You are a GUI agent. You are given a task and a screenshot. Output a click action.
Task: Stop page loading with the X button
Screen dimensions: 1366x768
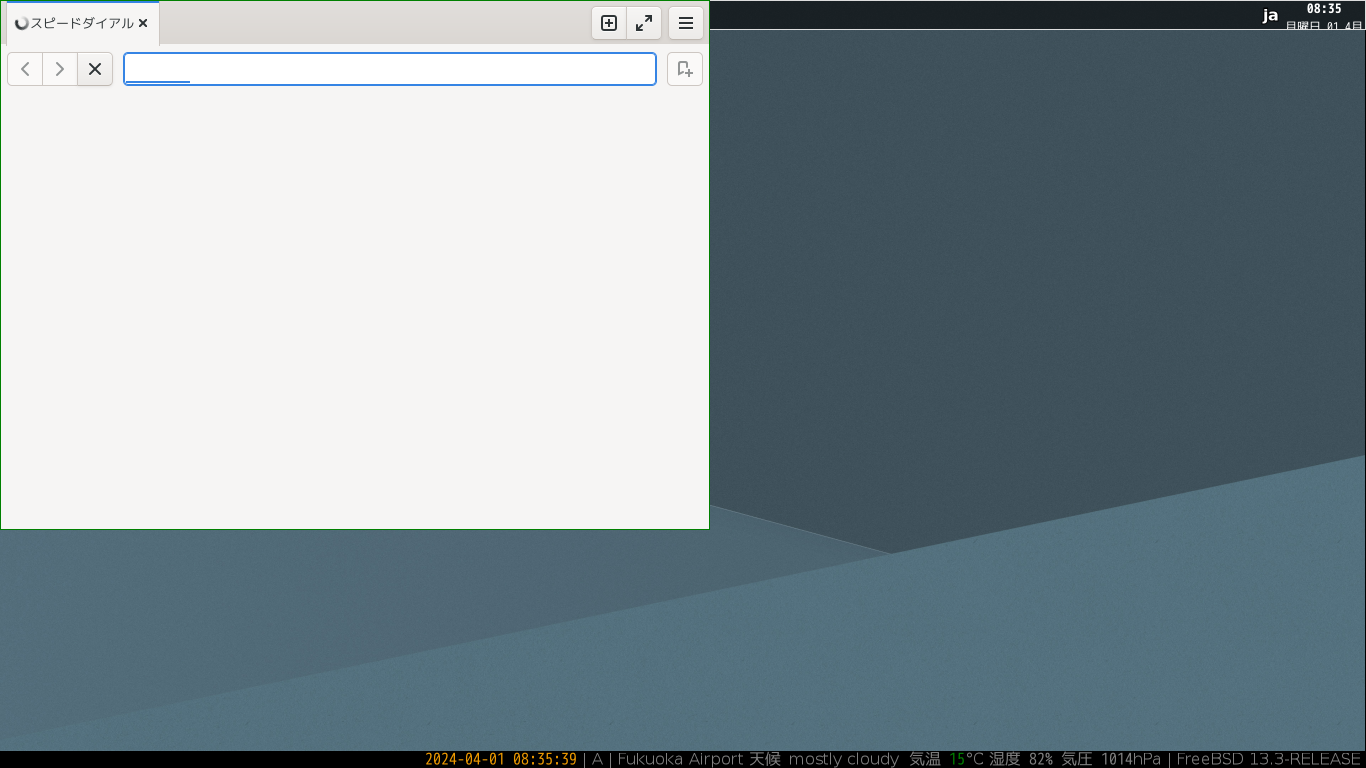tap(95, 69)
